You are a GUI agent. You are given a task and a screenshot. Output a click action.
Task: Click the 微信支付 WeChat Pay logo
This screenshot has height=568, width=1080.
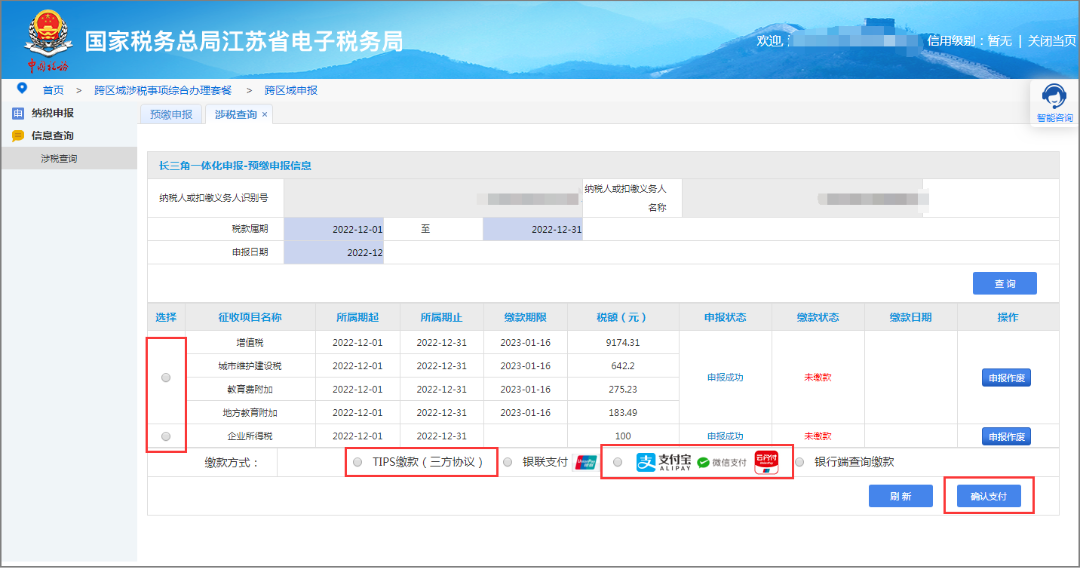(x=722, y=463)
